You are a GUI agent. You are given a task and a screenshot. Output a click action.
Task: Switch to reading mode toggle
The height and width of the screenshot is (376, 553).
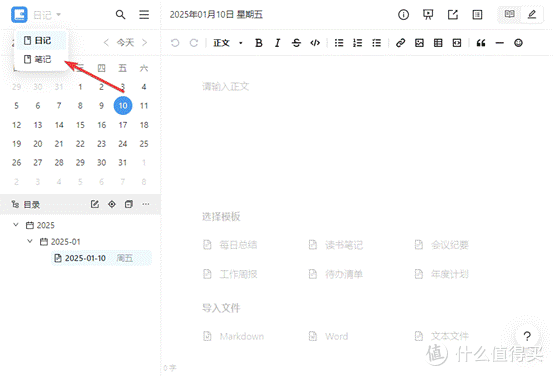509,14
